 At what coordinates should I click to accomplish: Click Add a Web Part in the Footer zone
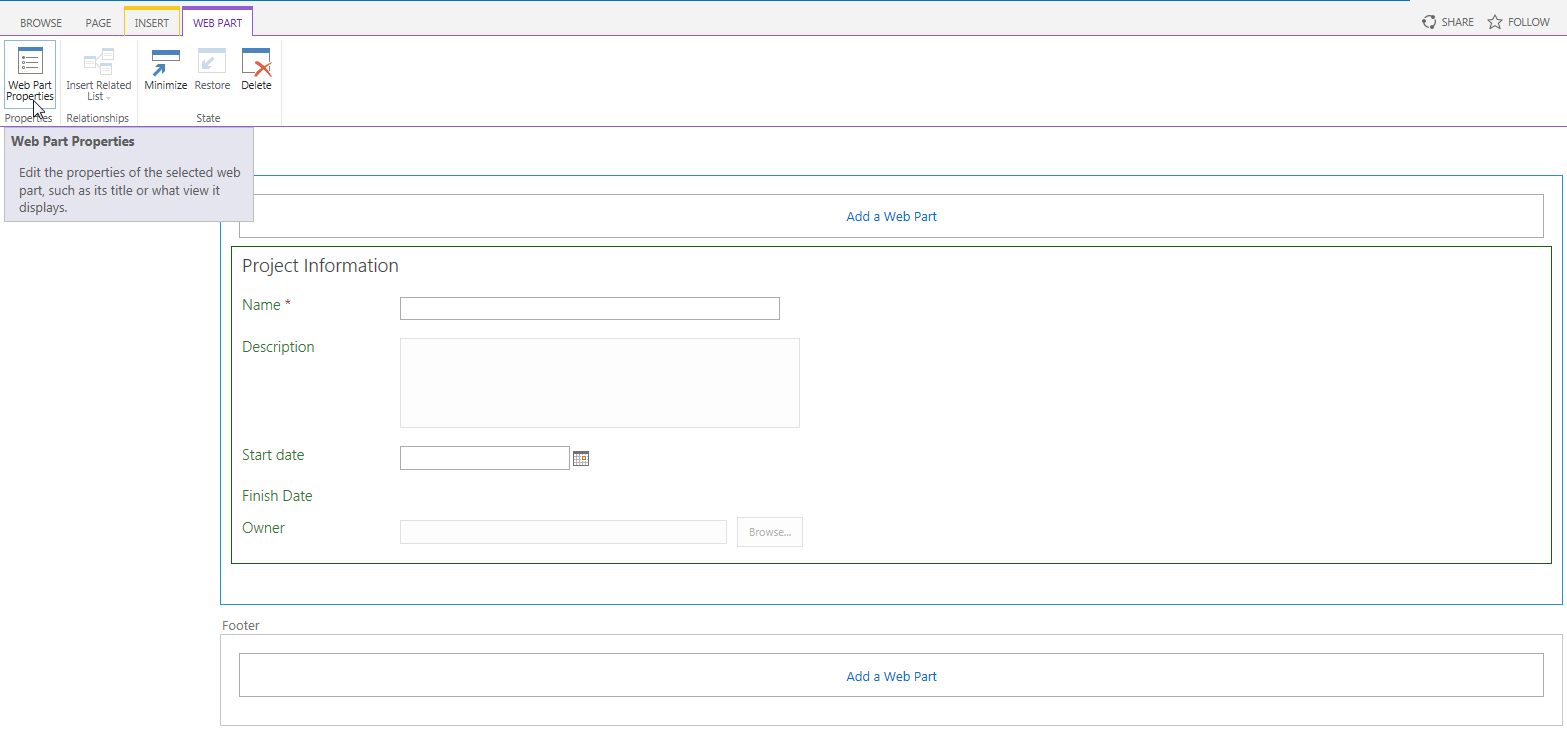click(890, 675)
